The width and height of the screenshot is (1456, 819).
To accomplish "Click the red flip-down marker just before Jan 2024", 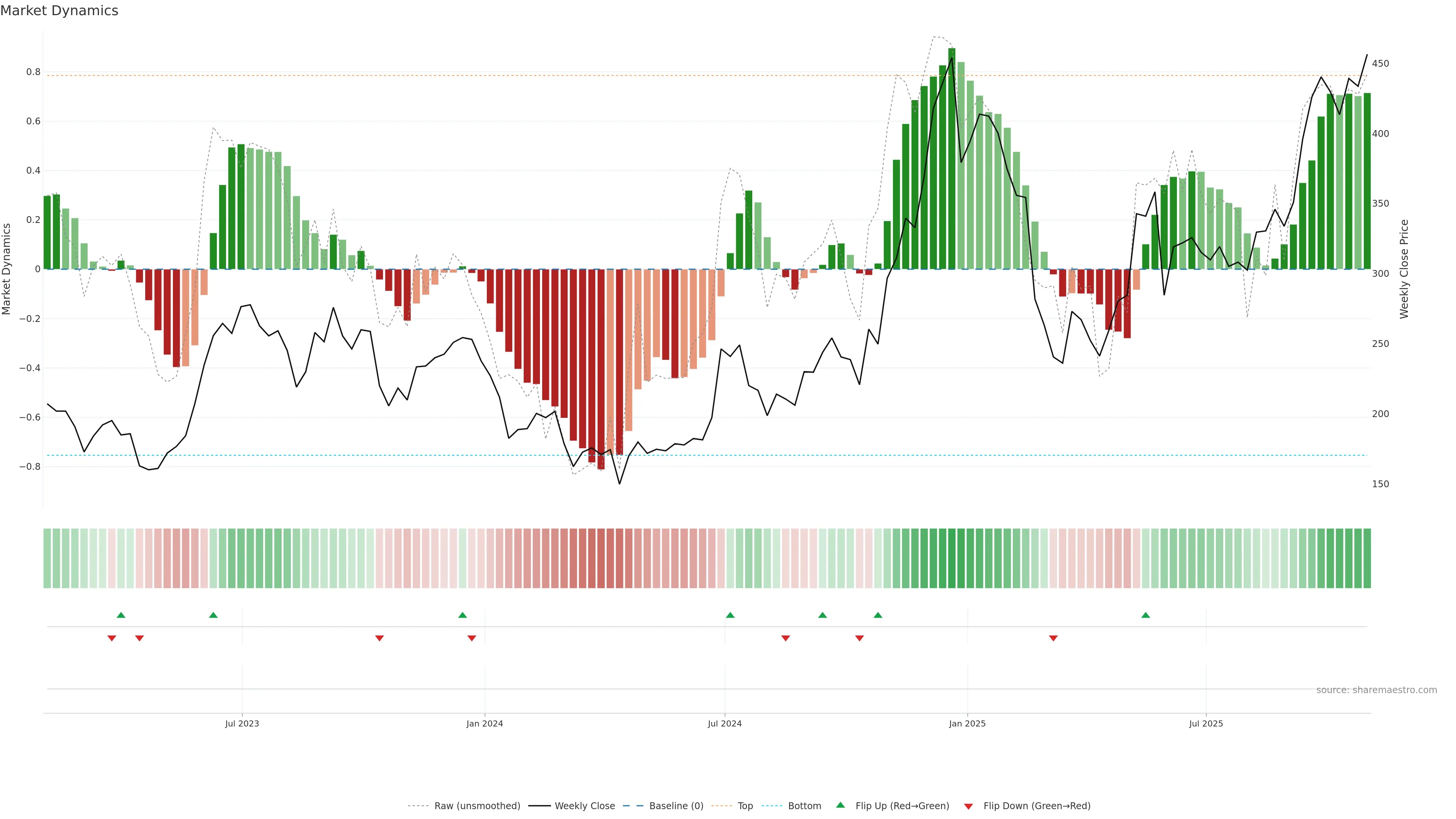I will pyautogui.click(x=471, y=638).
